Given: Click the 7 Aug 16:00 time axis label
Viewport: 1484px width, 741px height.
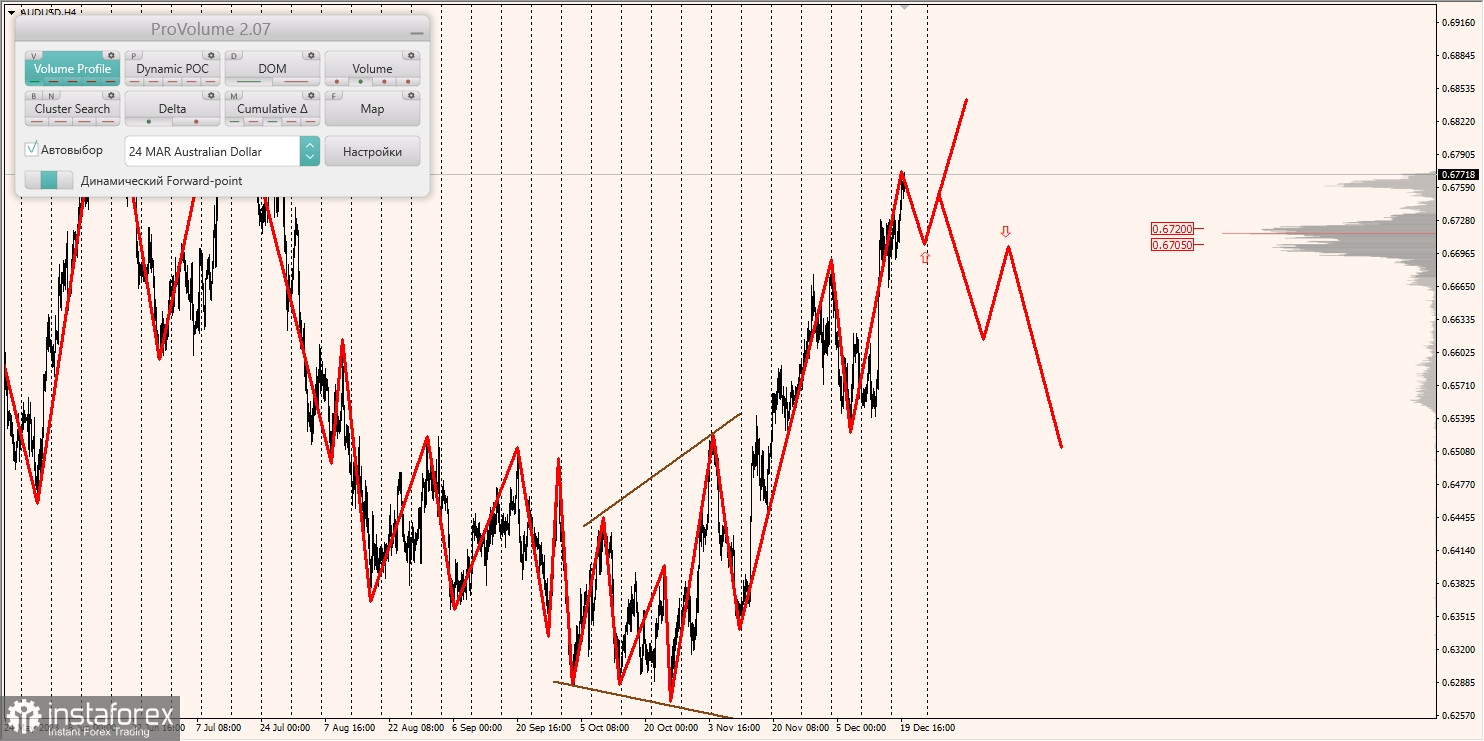Looking at the screenshot, I should coord(349,728).
